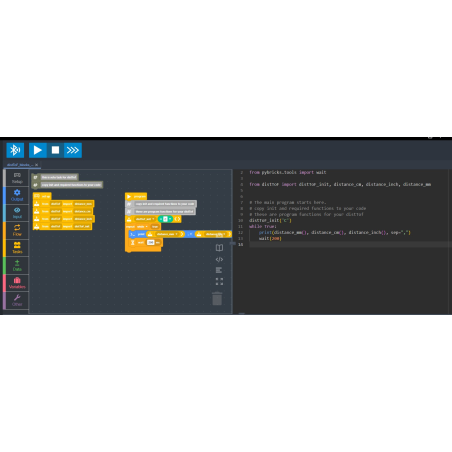Run the program with play button
Viewport: 452px width, 452px height.
[x=37, y=150]
